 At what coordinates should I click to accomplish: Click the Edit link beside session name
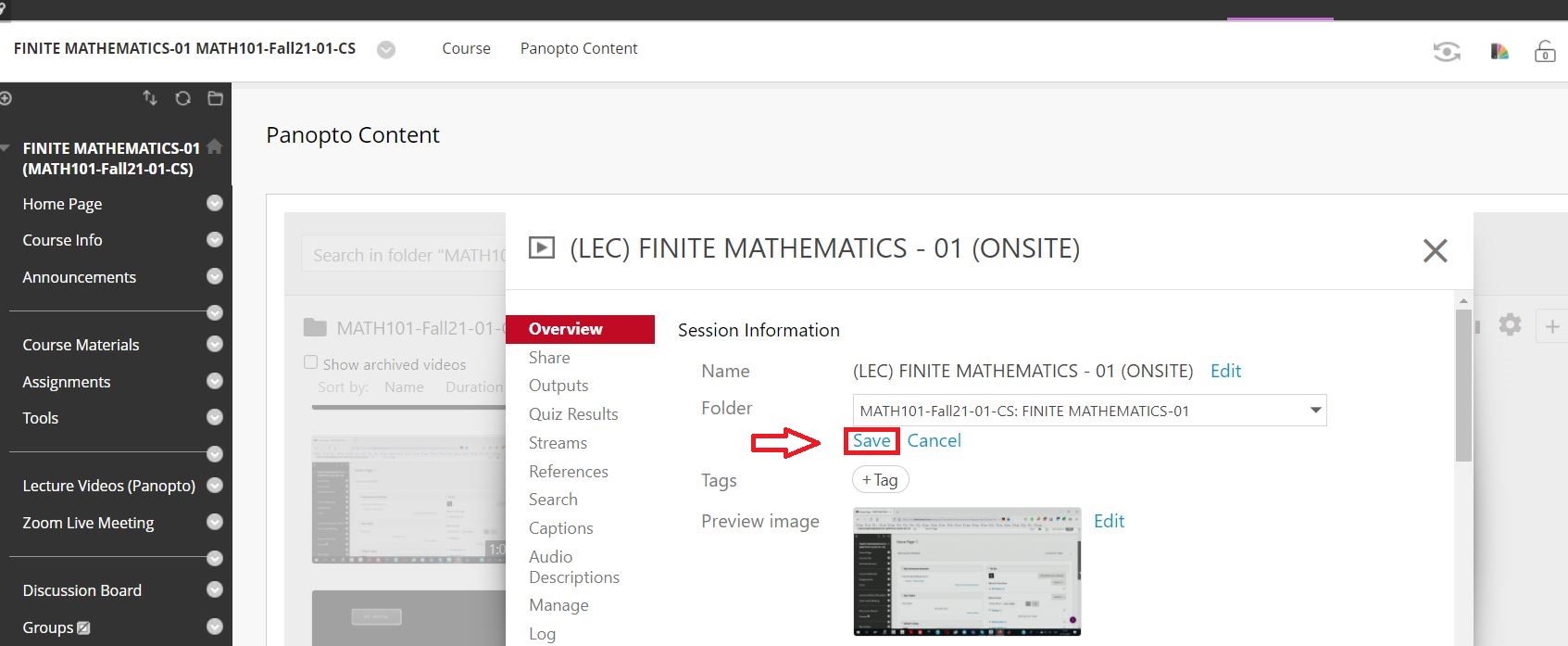(1225, 371)
